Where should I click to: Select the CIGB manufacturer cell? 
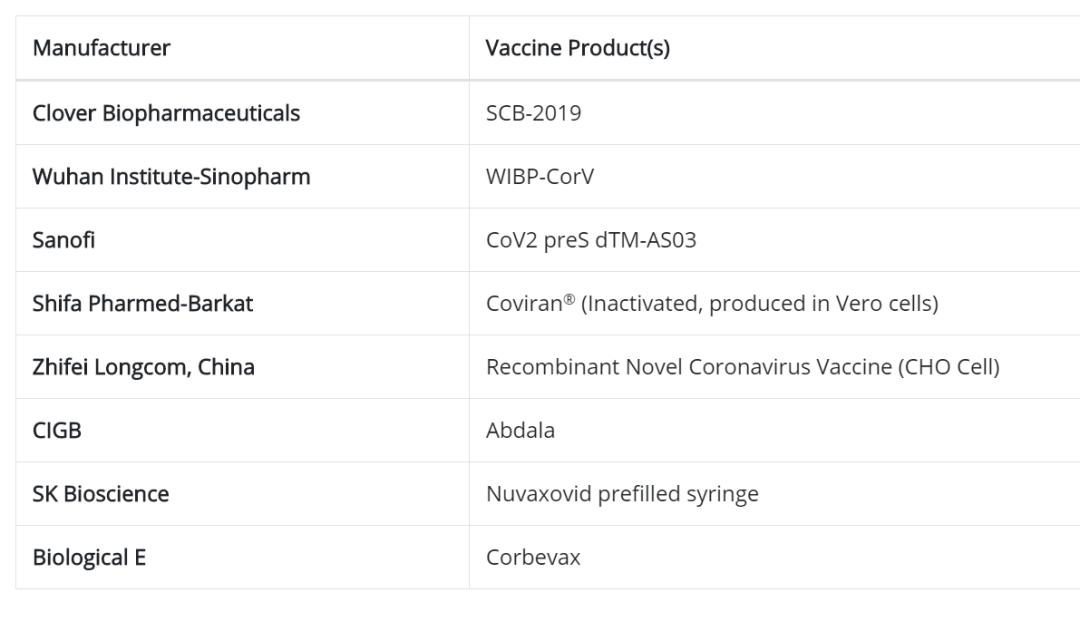click(57, 430)
